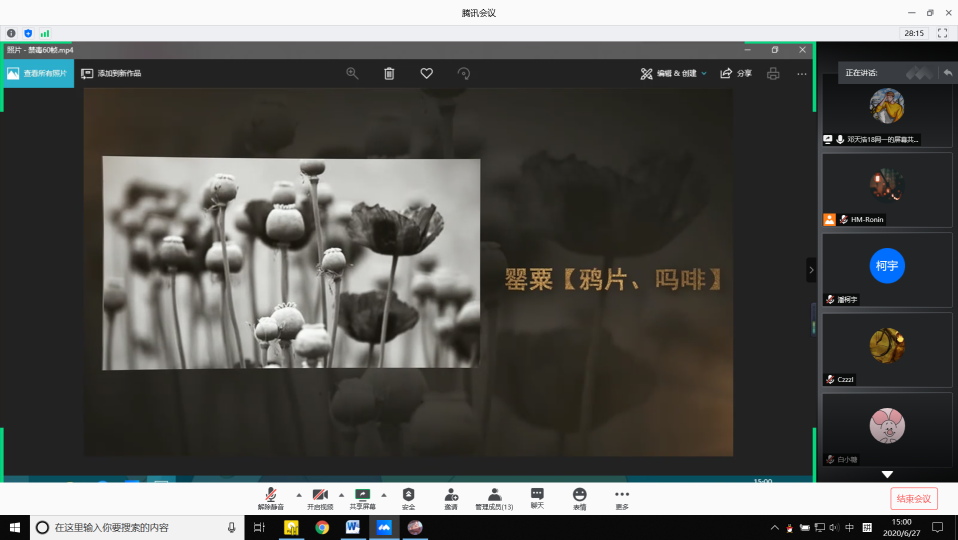This screenshot has width=958, height=540.
Task: Open the 编辑 & 创建 dropdown
Action: [674, 73]
